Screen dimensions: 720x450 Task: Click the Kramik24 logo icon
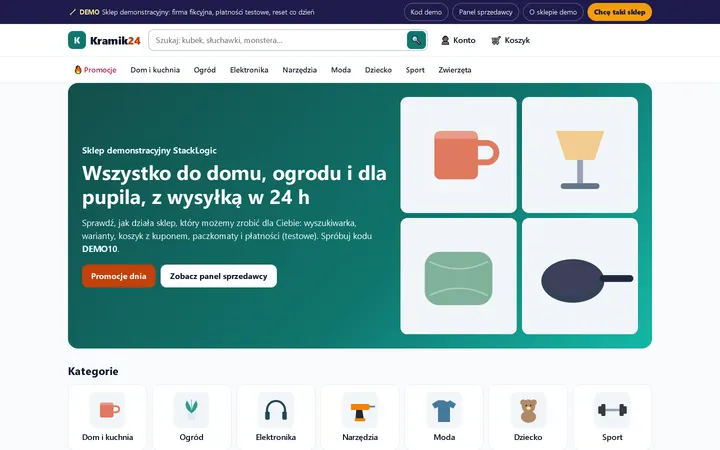click(77, 40)
